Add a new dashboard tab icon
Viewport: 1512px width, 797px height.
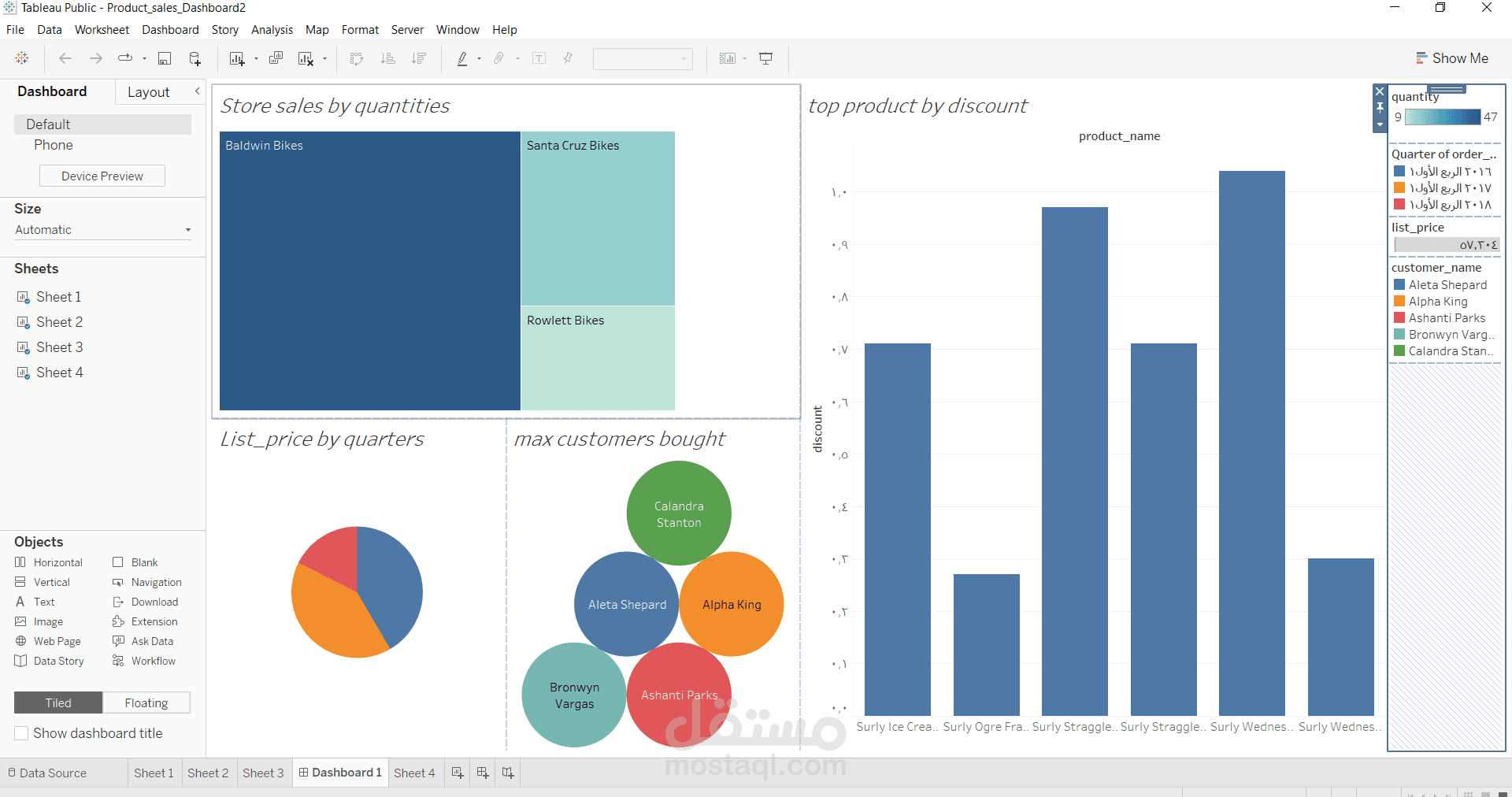[x=483, y=773]
